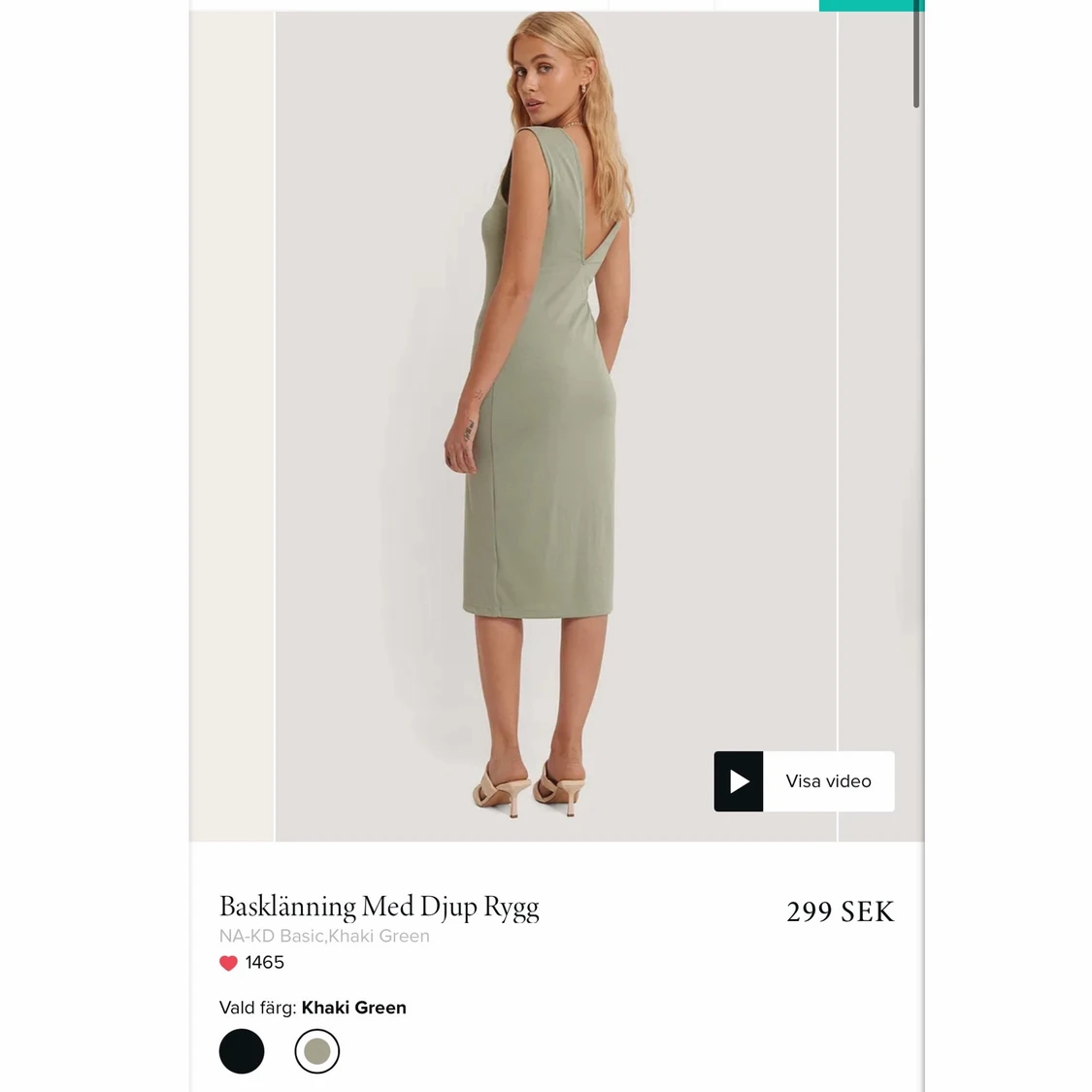1092x1092 pixels.
Task: Click the teal button at top edge
Action: pos(871,5)
